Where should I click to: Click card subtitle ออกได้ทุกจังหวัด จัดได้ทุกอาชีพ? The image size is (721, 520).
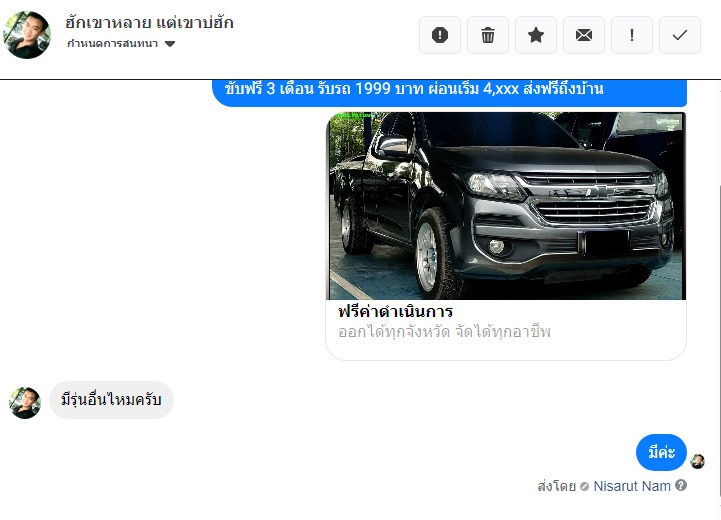tap(444, 331)
